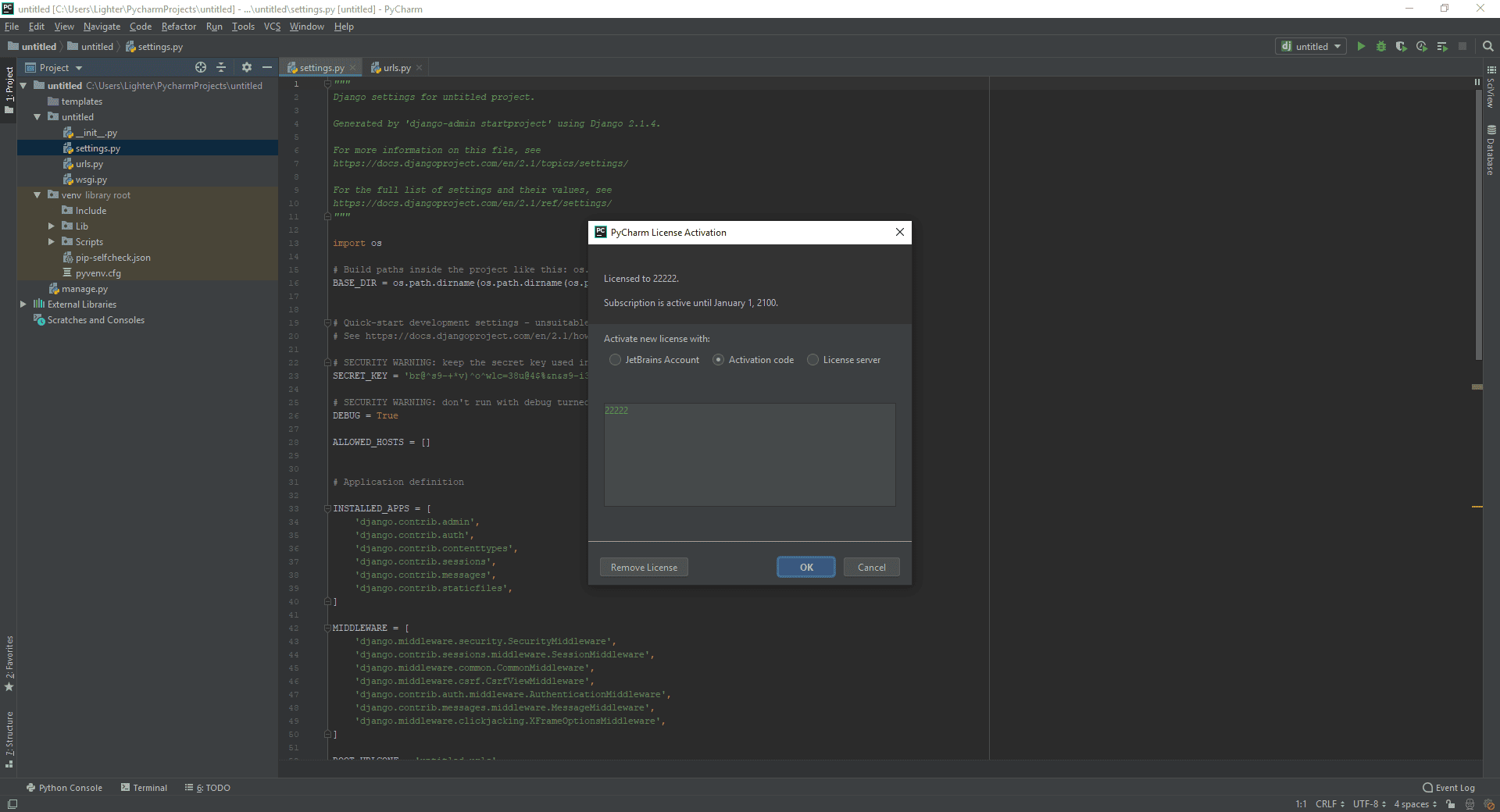Close the urls.py editor tab

[x=420, y=68]
